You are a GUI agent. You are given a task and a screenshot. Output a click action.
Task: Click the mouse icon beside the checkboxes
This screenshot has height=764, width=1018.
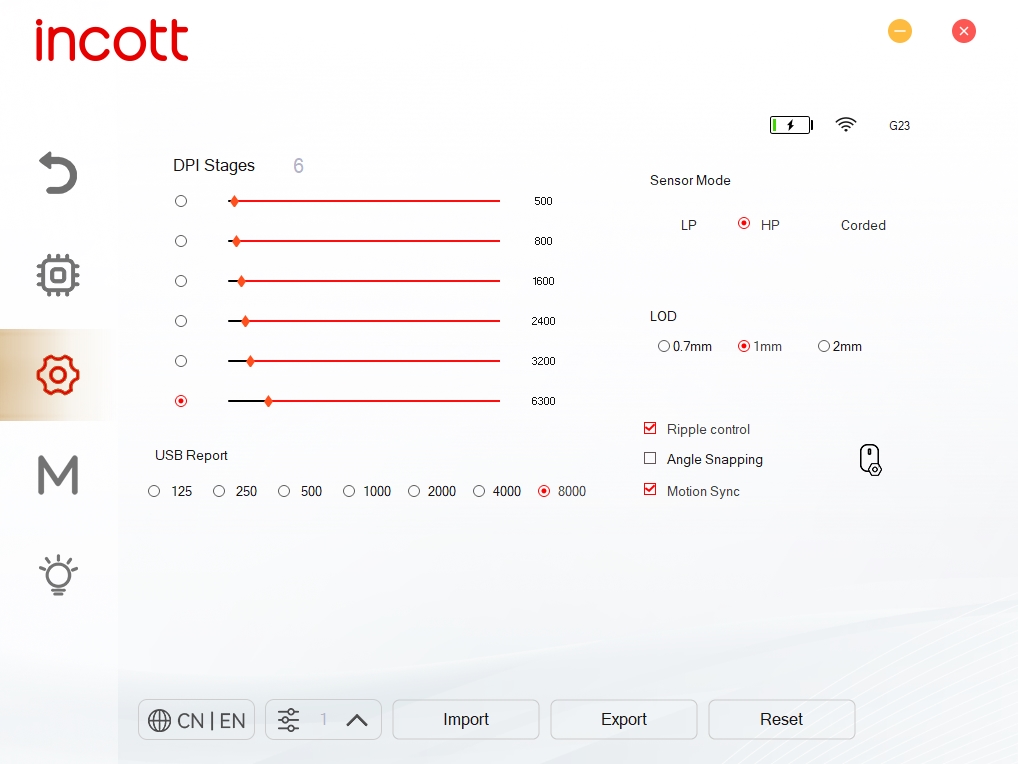click(x=869, y=459)
